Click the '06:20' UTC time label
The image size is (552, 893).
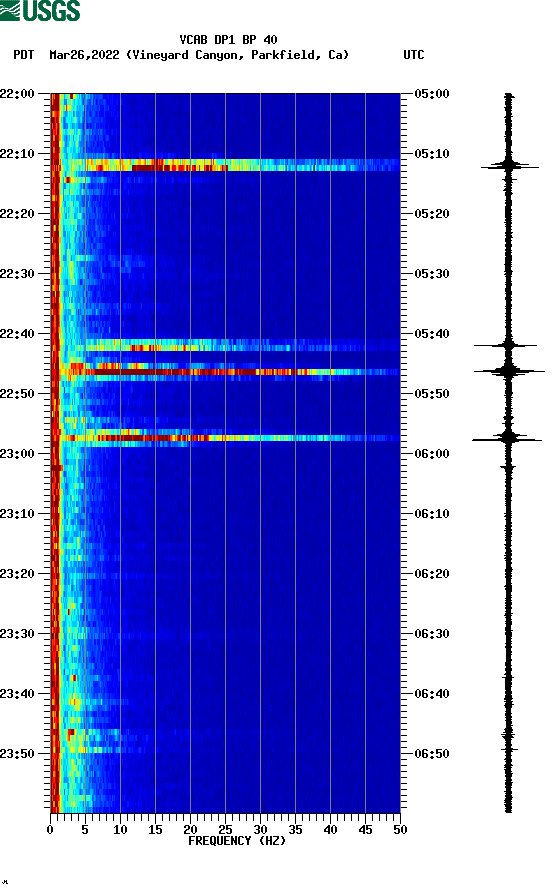point(432,574)
